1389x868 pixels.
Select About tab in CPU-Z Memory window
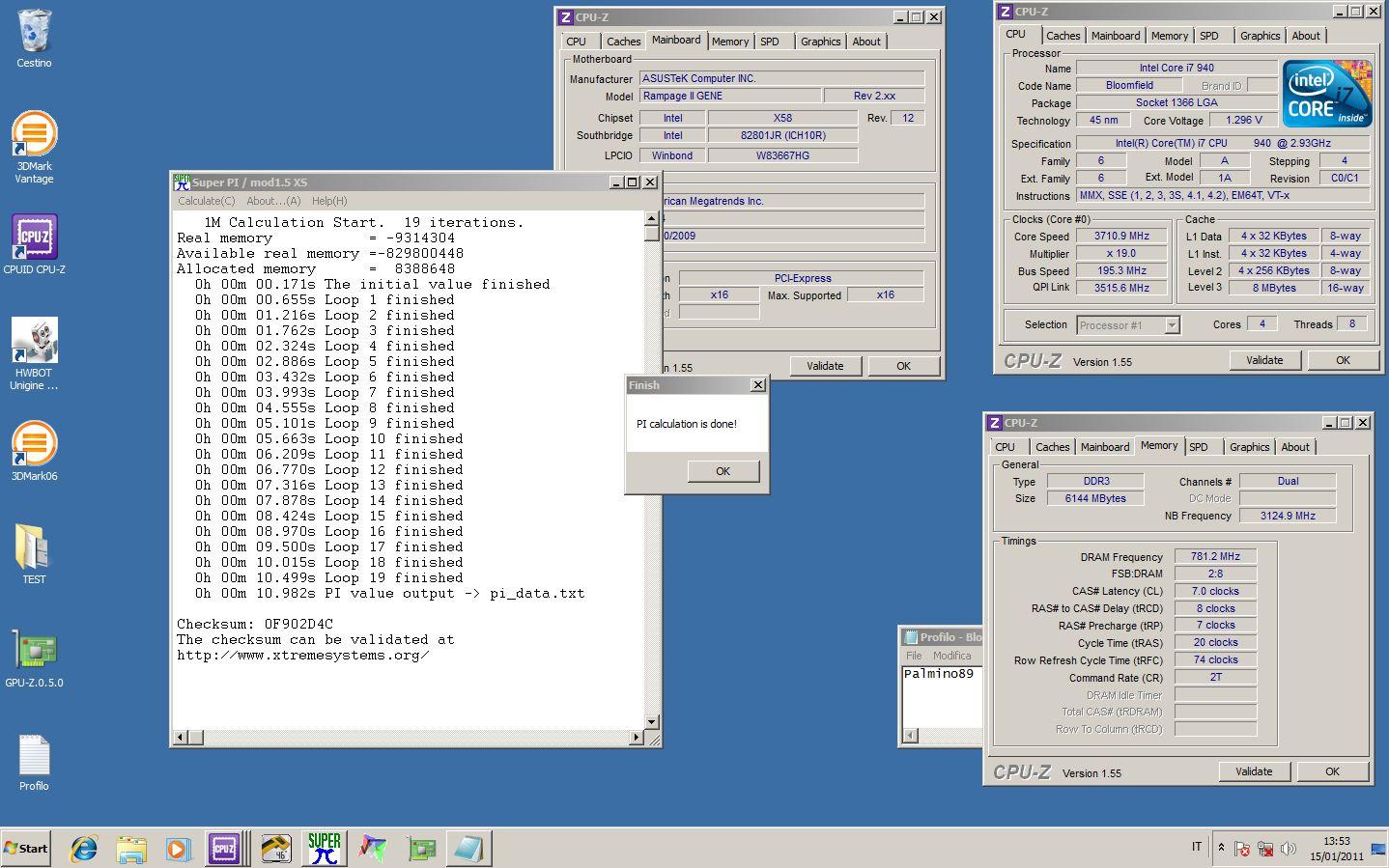coord(1295,447)
